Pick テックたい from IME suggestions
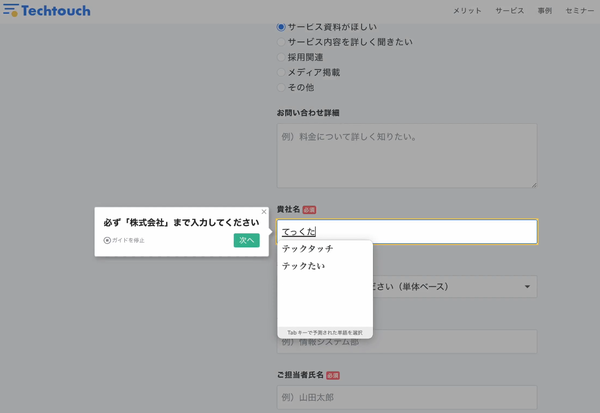This screenshot has width=600, height=413. click(x=304, y=266)
